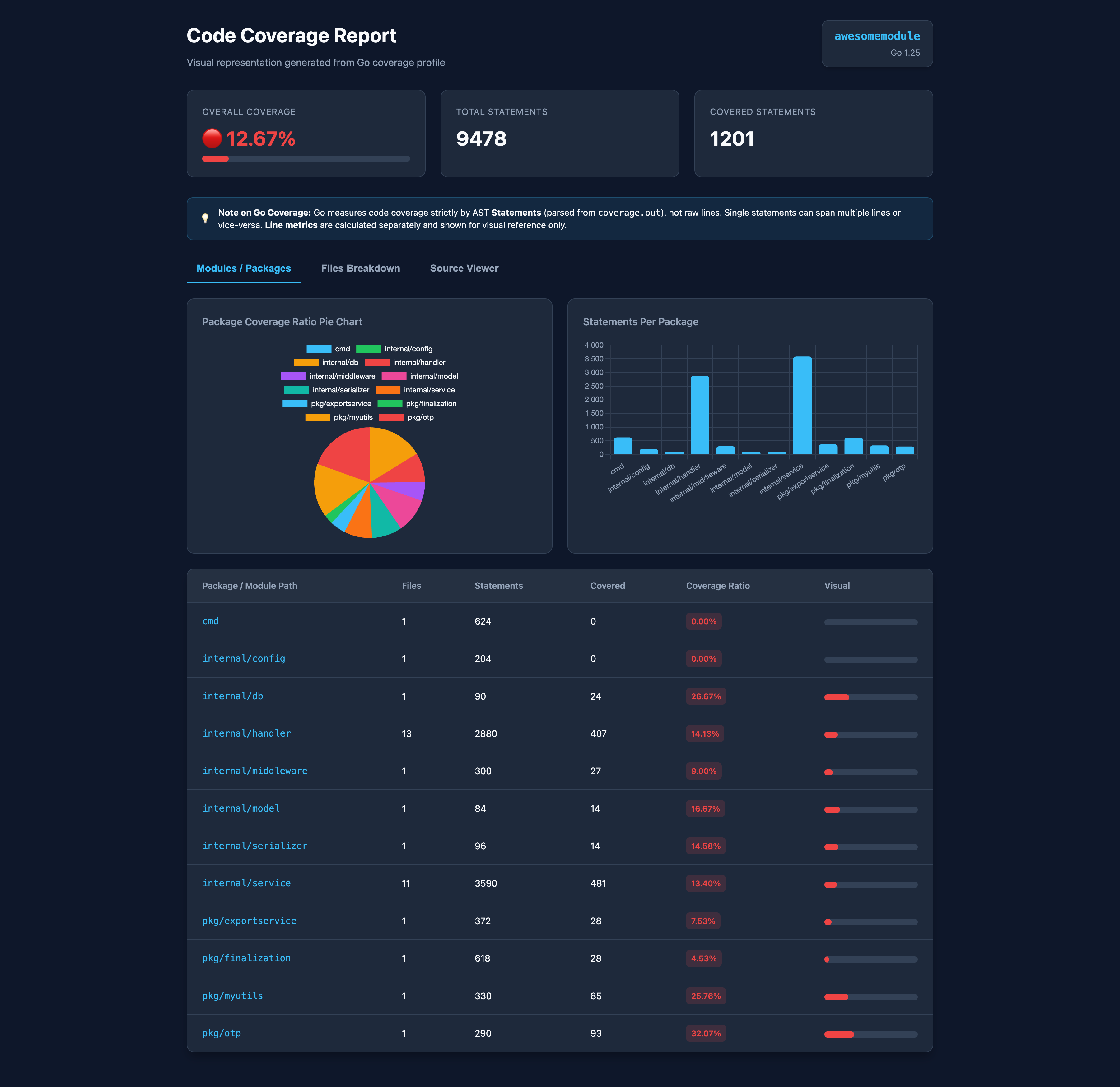Viewport: 1120px width, 1087px height.
Task: Click the 9478 total statements value
Action: [481, 138]
